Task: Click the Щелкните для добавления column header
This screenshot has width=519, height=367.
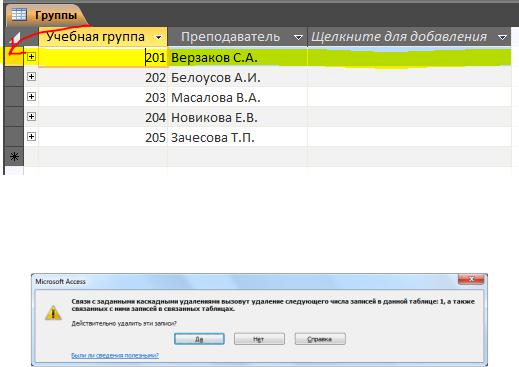Action: point(409,37)
